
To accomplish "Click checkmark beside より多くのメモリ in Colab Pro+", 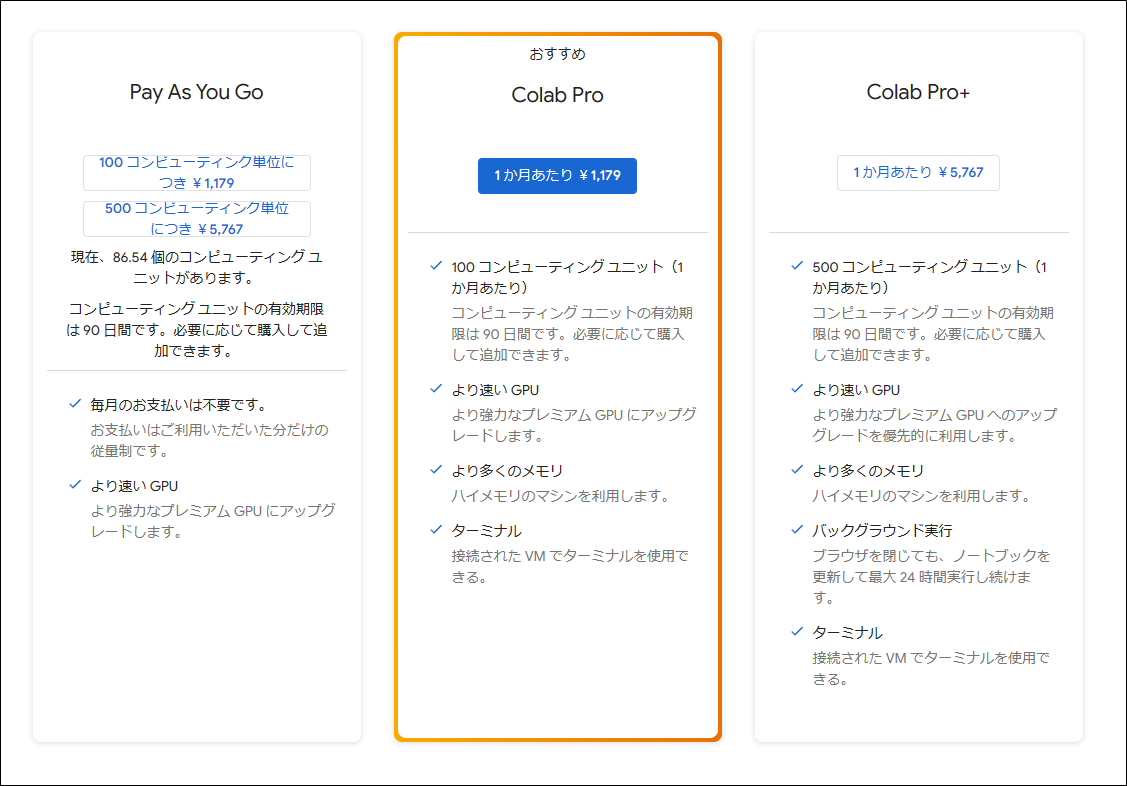I will tap(796, 470).
